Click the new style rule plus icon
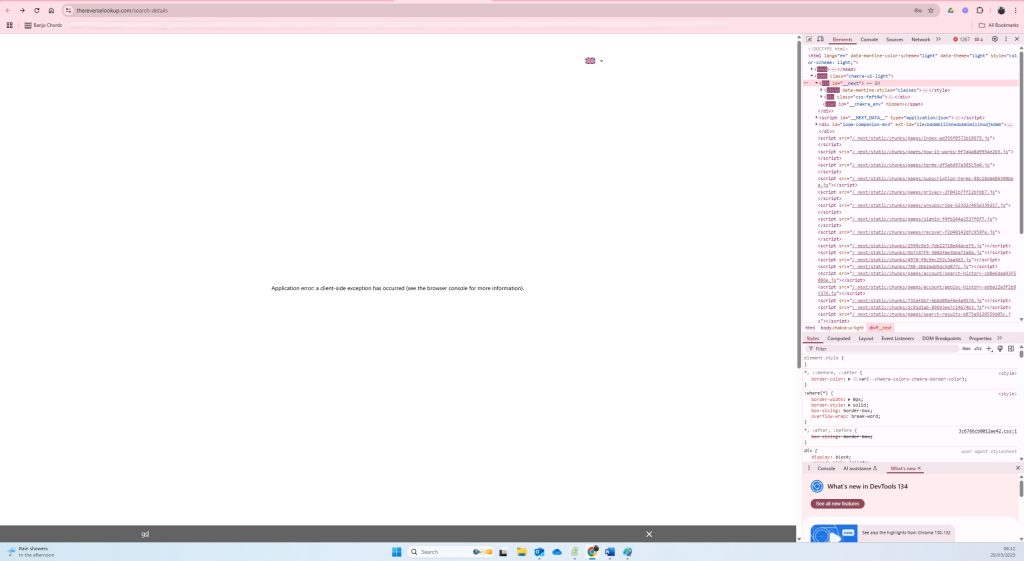This screenshot has width=1024, height=561. (989, 349)
